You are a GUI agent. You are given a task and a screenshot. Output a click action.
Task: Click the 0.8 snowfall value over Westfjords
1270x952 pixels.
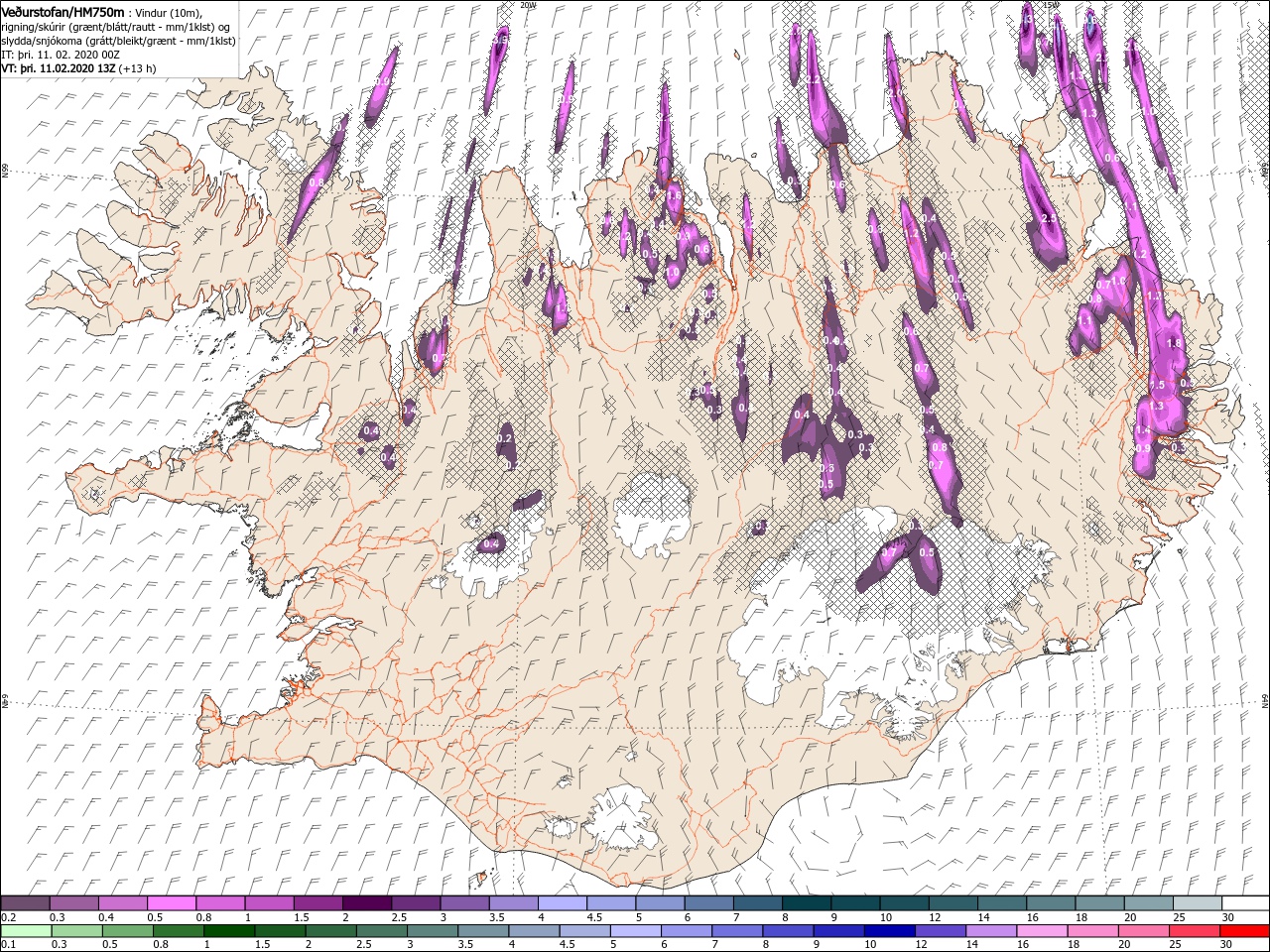pos(316,182)
